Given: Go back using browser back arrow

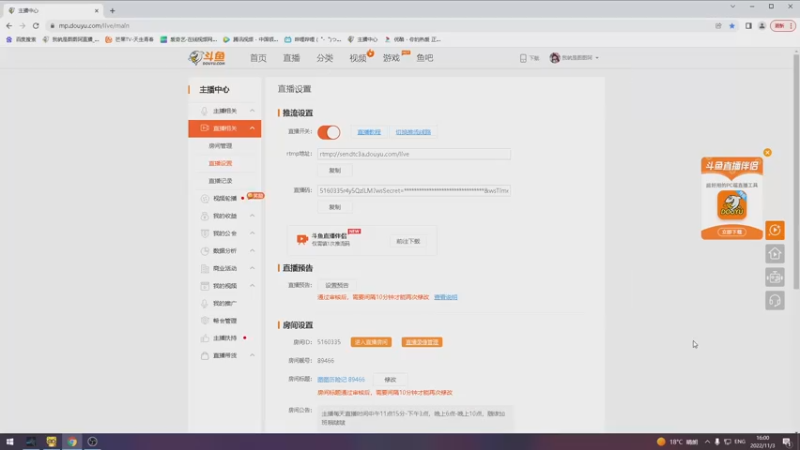Looking at the screenshot, I should [9, 26].
